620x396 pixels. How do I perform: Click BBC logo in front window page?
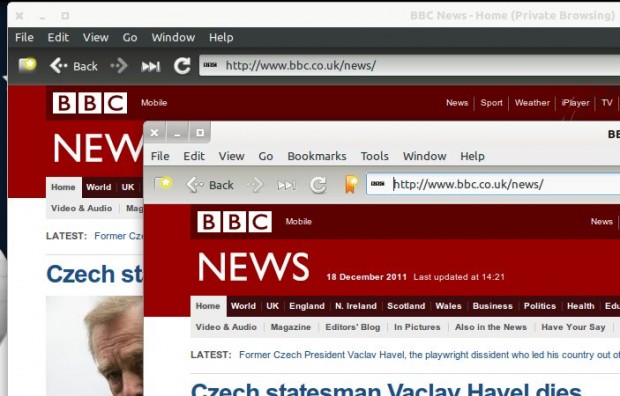click(234, 222)
